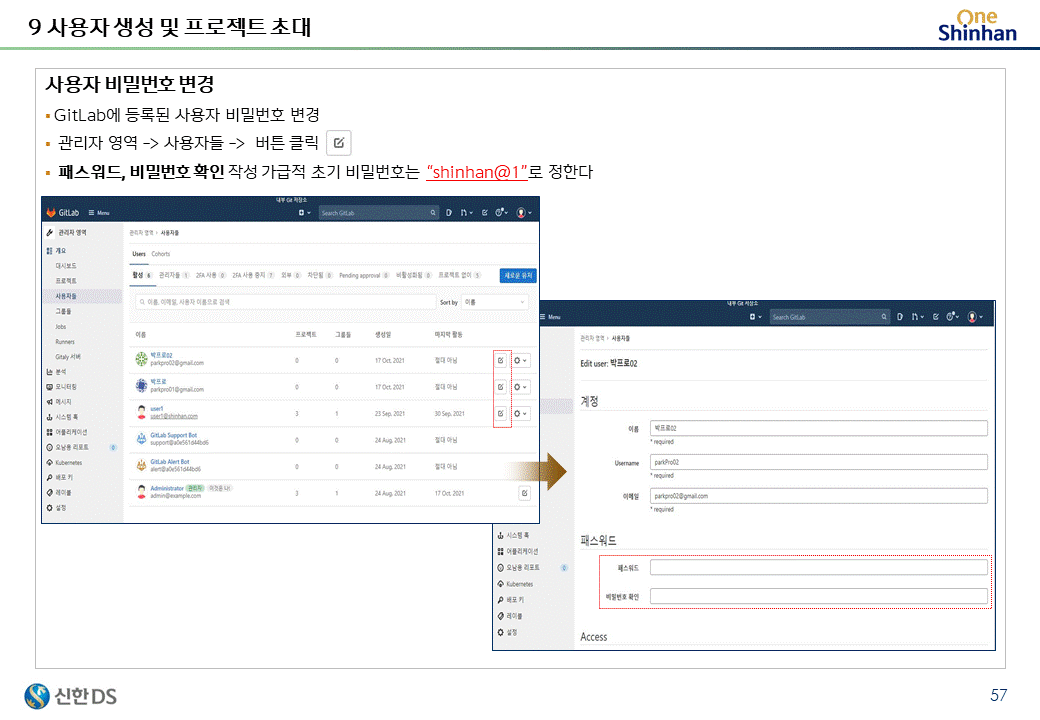Click the 패스워드 input field in Edit user
The height and width of the screenshot is (720, 1040).
(818, 568)
